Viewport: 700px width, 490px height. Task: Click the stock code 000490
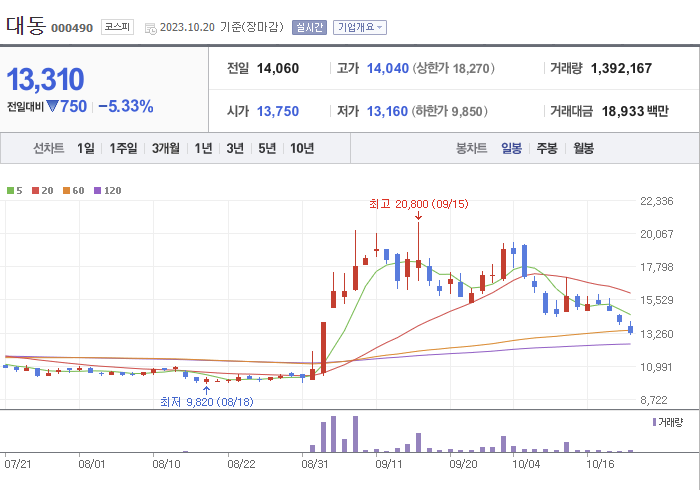[72, 28]
